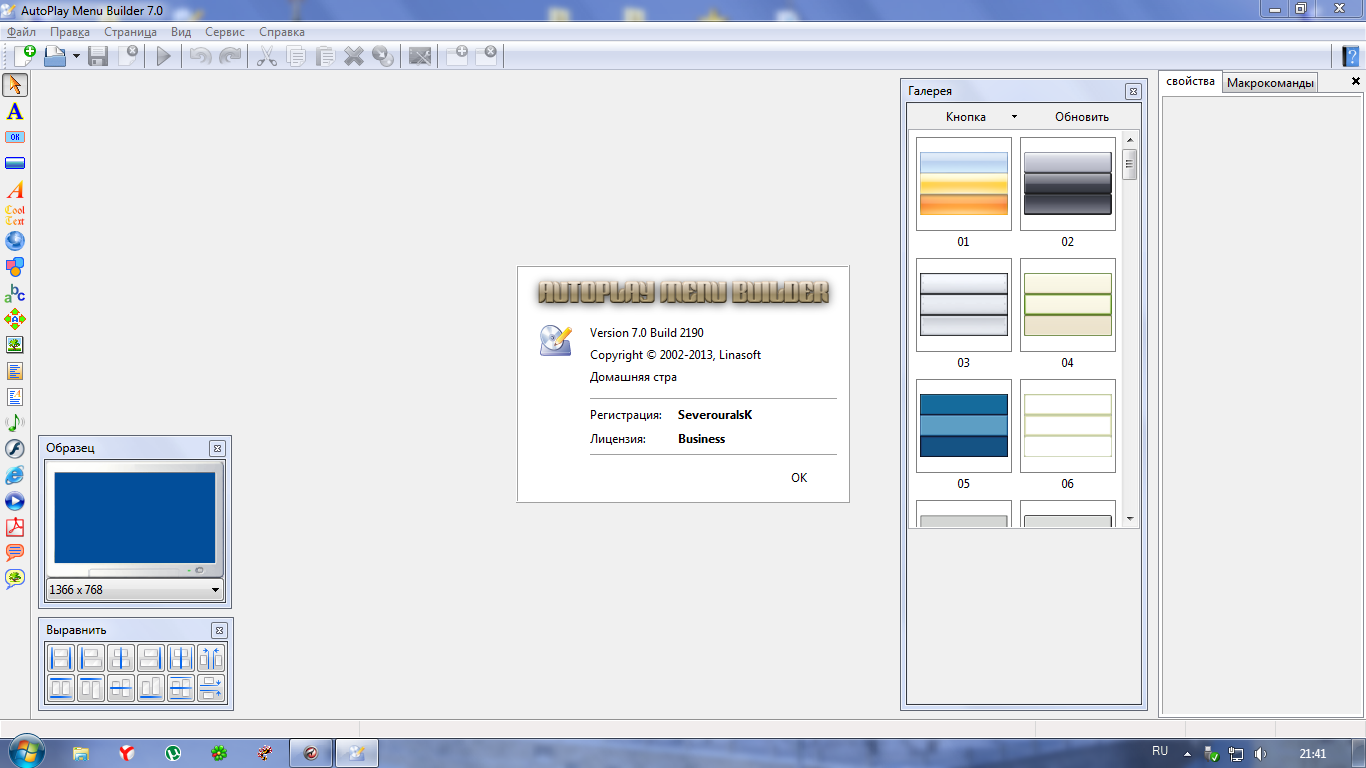
Task: Expand the Кнопка gallery category dropdown
Action: (1013, 117)
